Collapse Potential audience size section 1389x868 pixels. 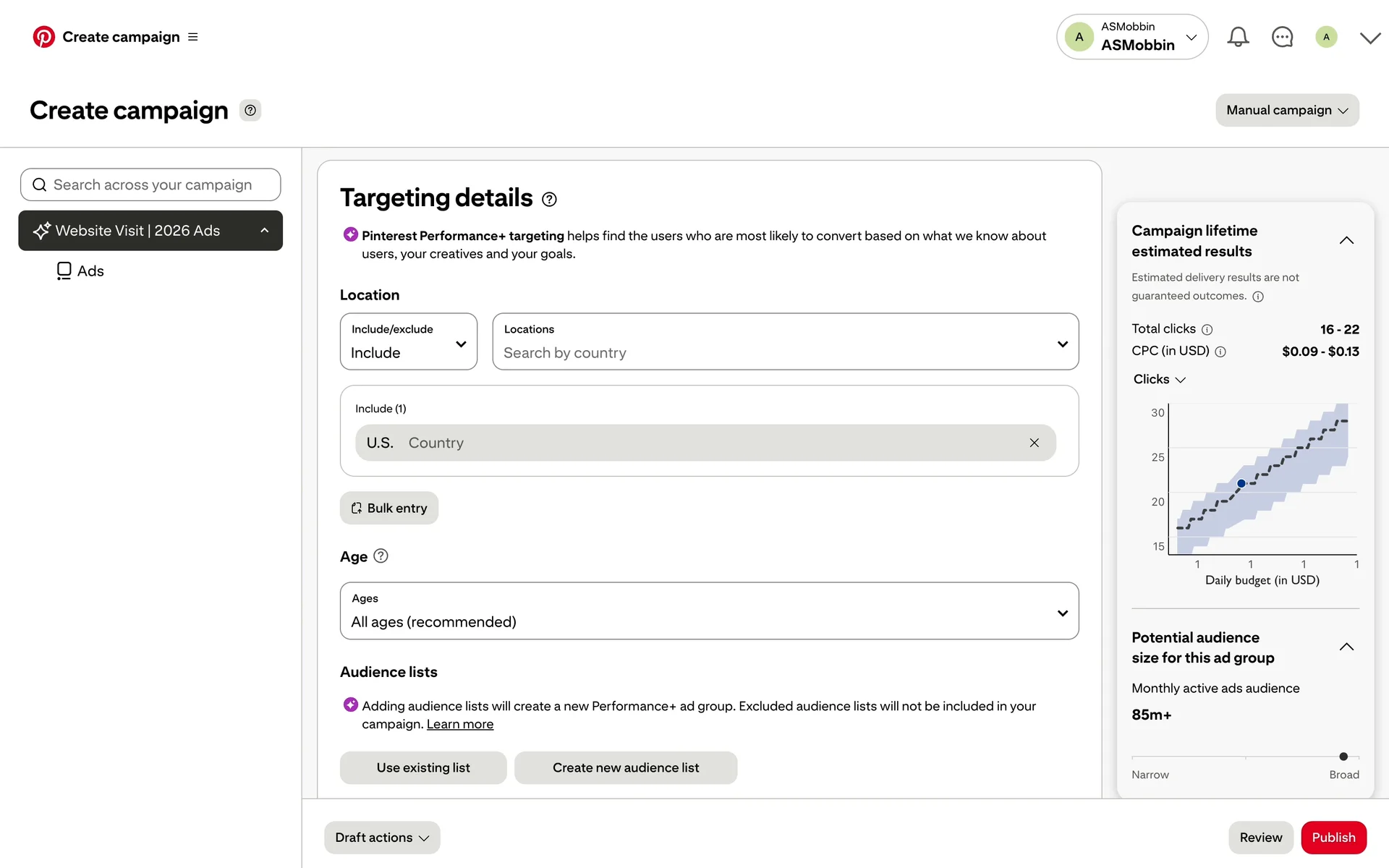tap(1346, 647)
